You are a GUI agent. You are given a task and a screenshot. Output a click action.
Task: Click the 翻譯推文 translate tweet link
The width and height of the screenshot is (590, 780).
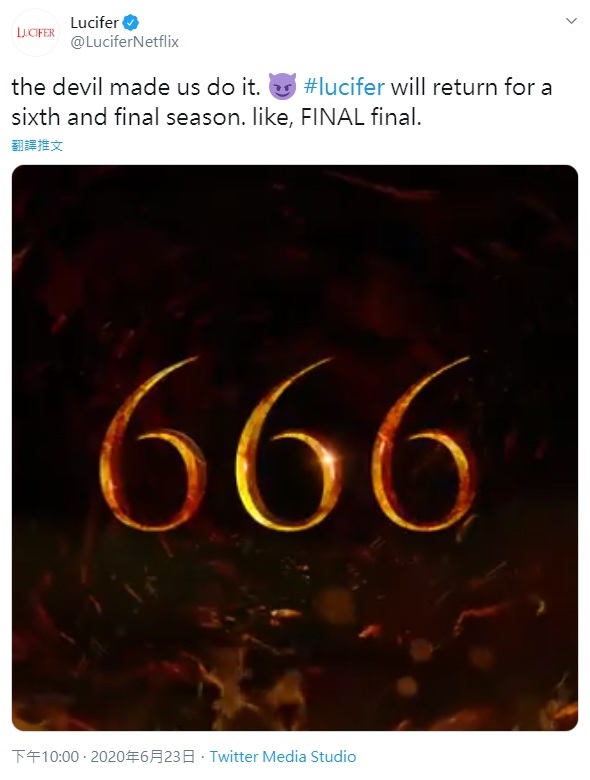(x=37, y=145)
